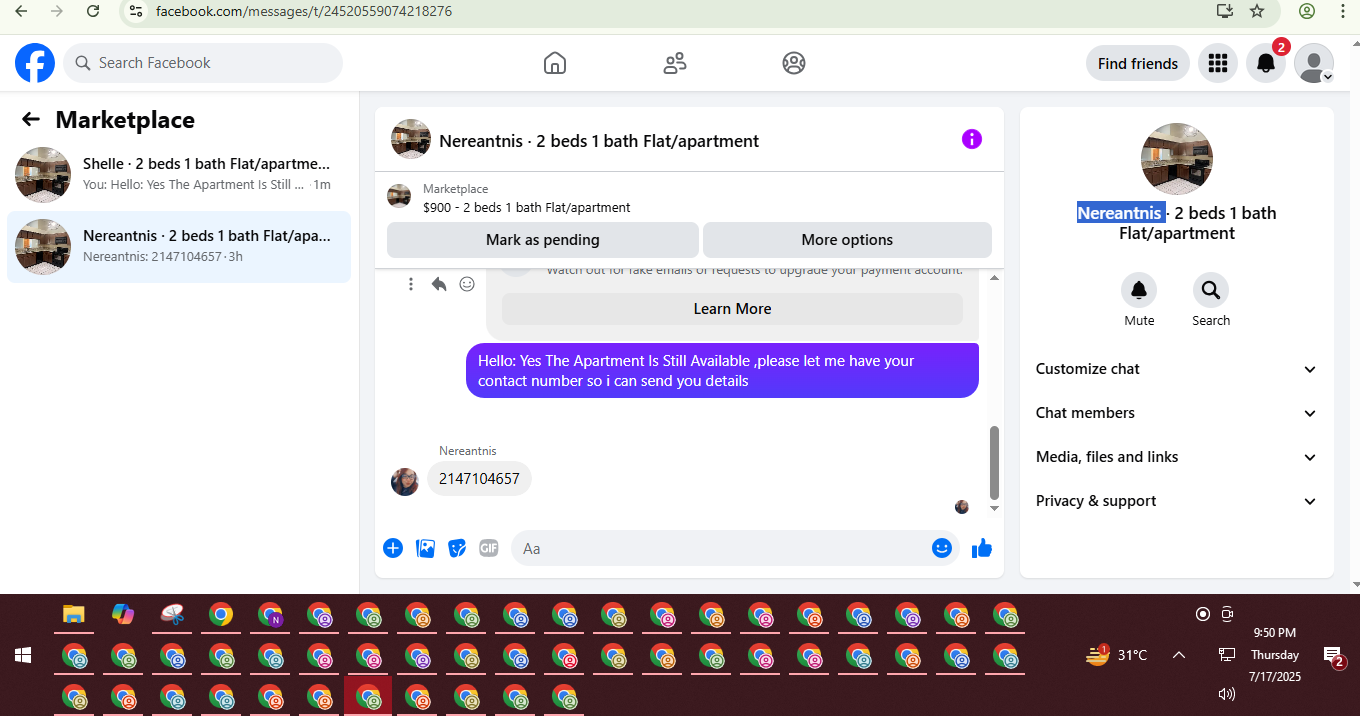Screen dimensions: 1360x716
Task: Expand the Chat members section
Action: [1176, 413]
